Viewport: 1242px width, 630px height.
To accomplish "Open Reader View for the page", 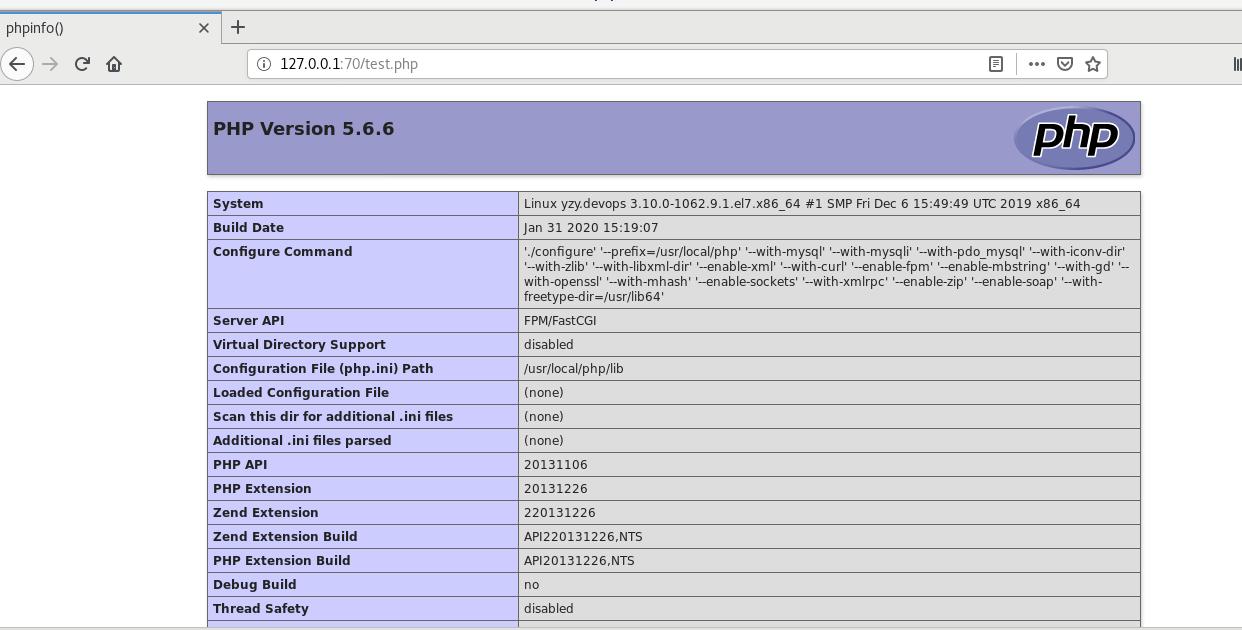I will pos(996,63).
